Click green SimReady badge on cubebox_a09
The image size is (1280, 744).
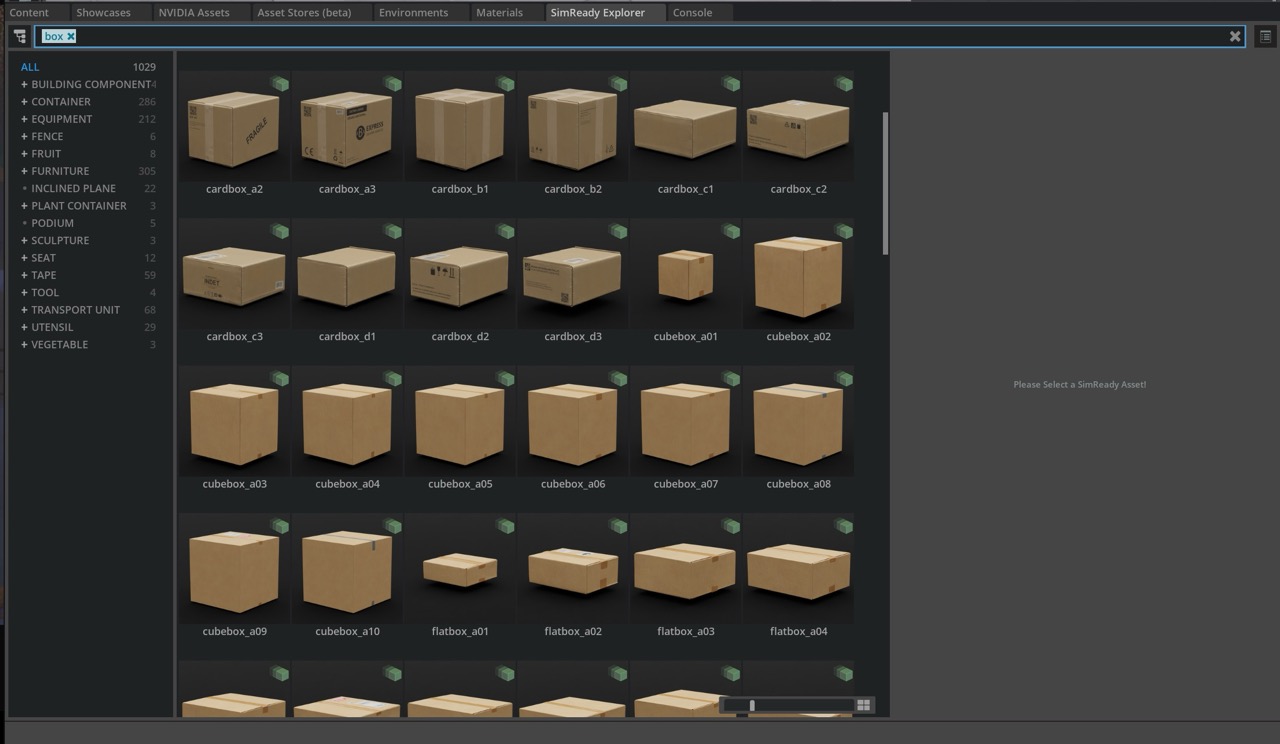pyautogui.click(x=280, y=526)
